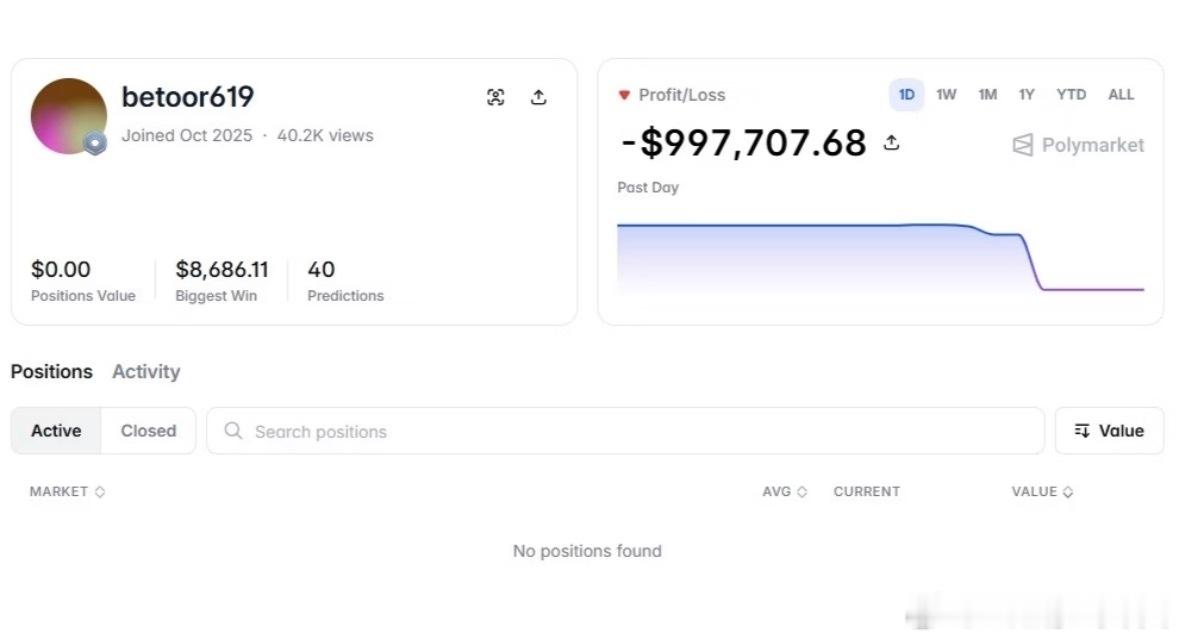The height and width of the screenshot is (641, 1179).
Task: Click share icon beside profit/loss amount
Action: 892,142
